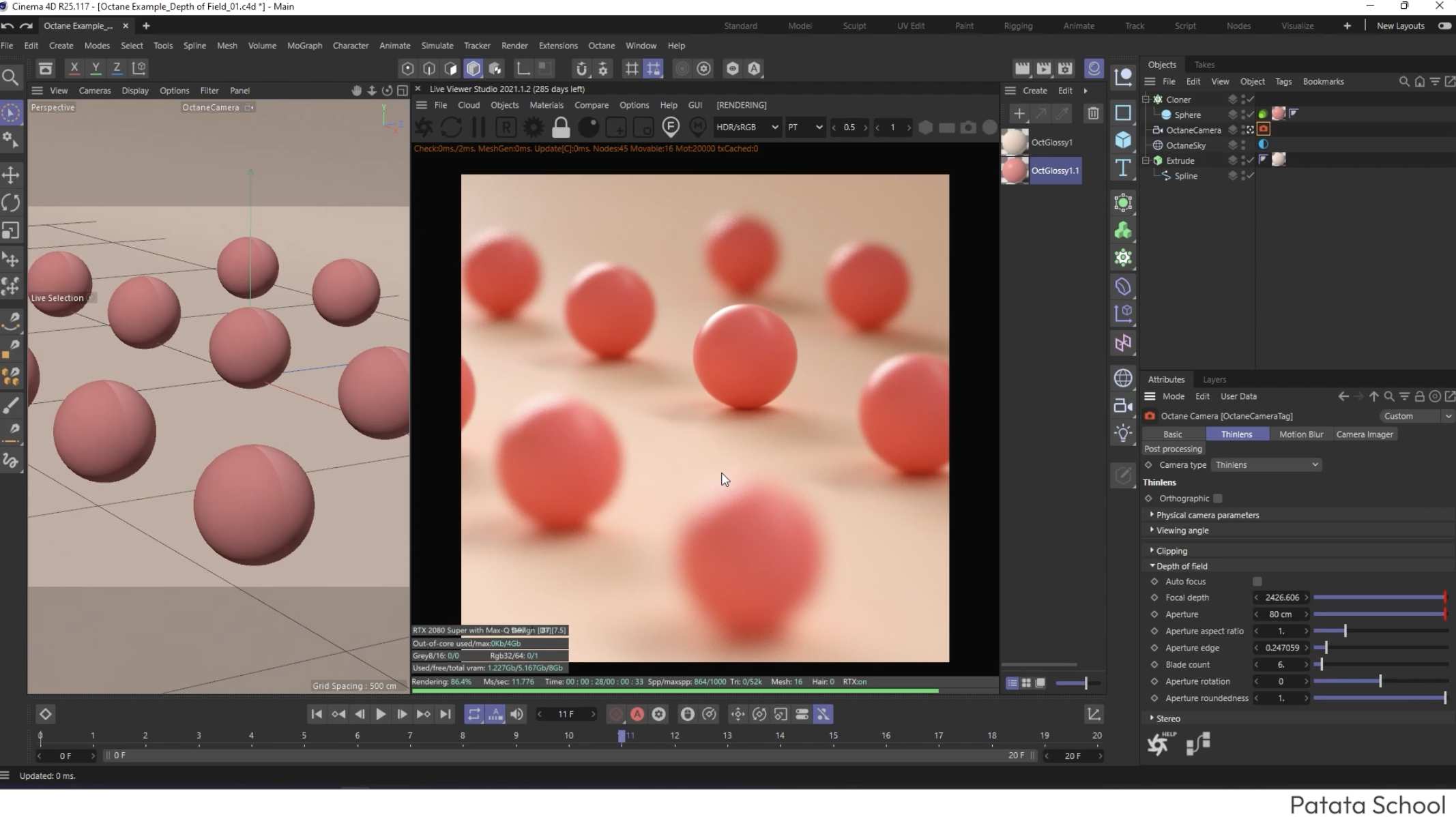
Task: Open the HDR/sRGB color space dropdown
Action: (x=746, y=128)
